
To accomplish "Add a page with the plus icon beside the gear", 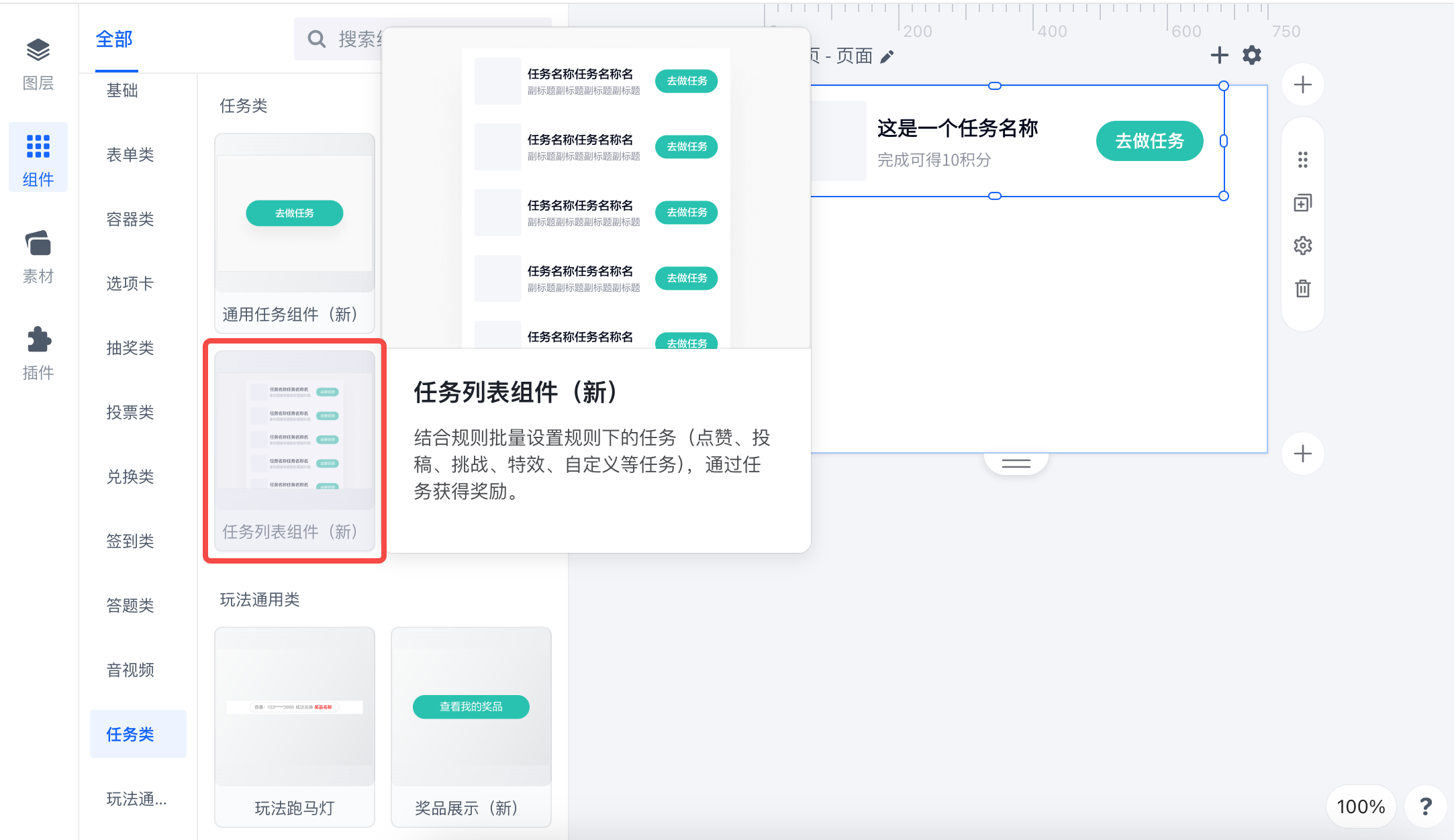I will pos(1219,55).
